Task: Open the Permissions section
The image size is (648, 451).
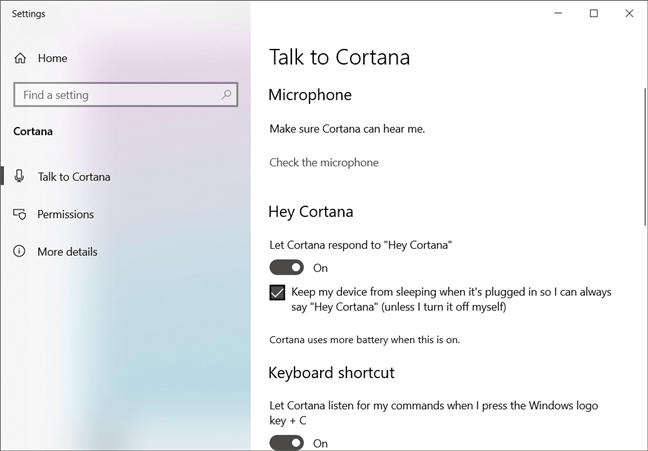Action: tap(65, 214)
